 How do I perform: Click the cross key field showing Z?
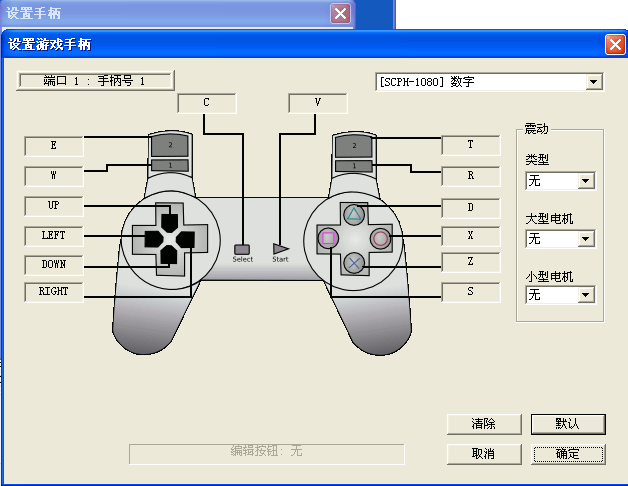point(471,262)
